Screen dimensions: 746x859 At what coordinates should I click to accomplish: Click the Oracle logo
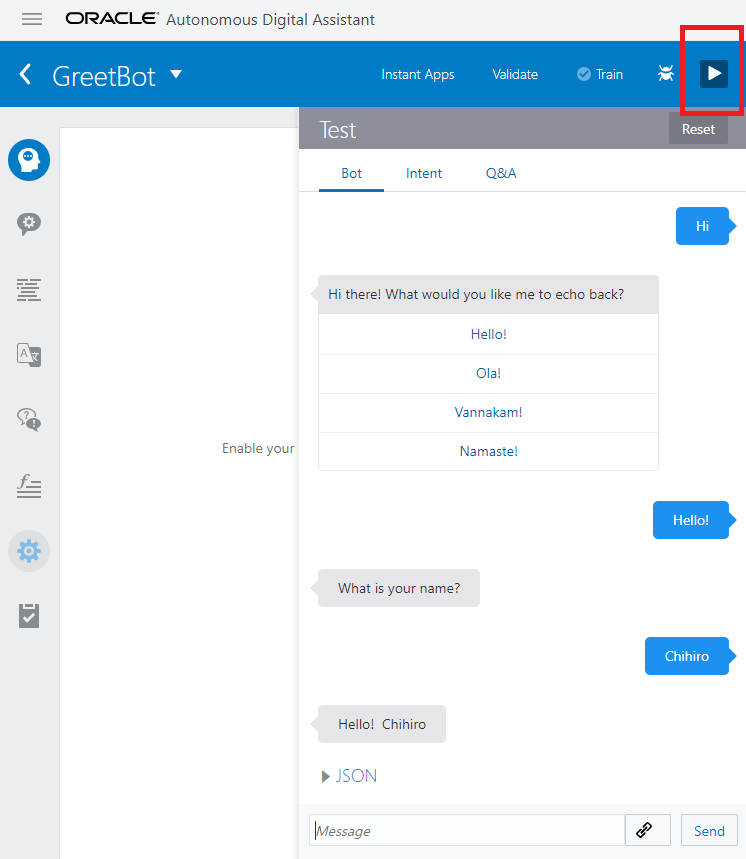click(112, 19)
